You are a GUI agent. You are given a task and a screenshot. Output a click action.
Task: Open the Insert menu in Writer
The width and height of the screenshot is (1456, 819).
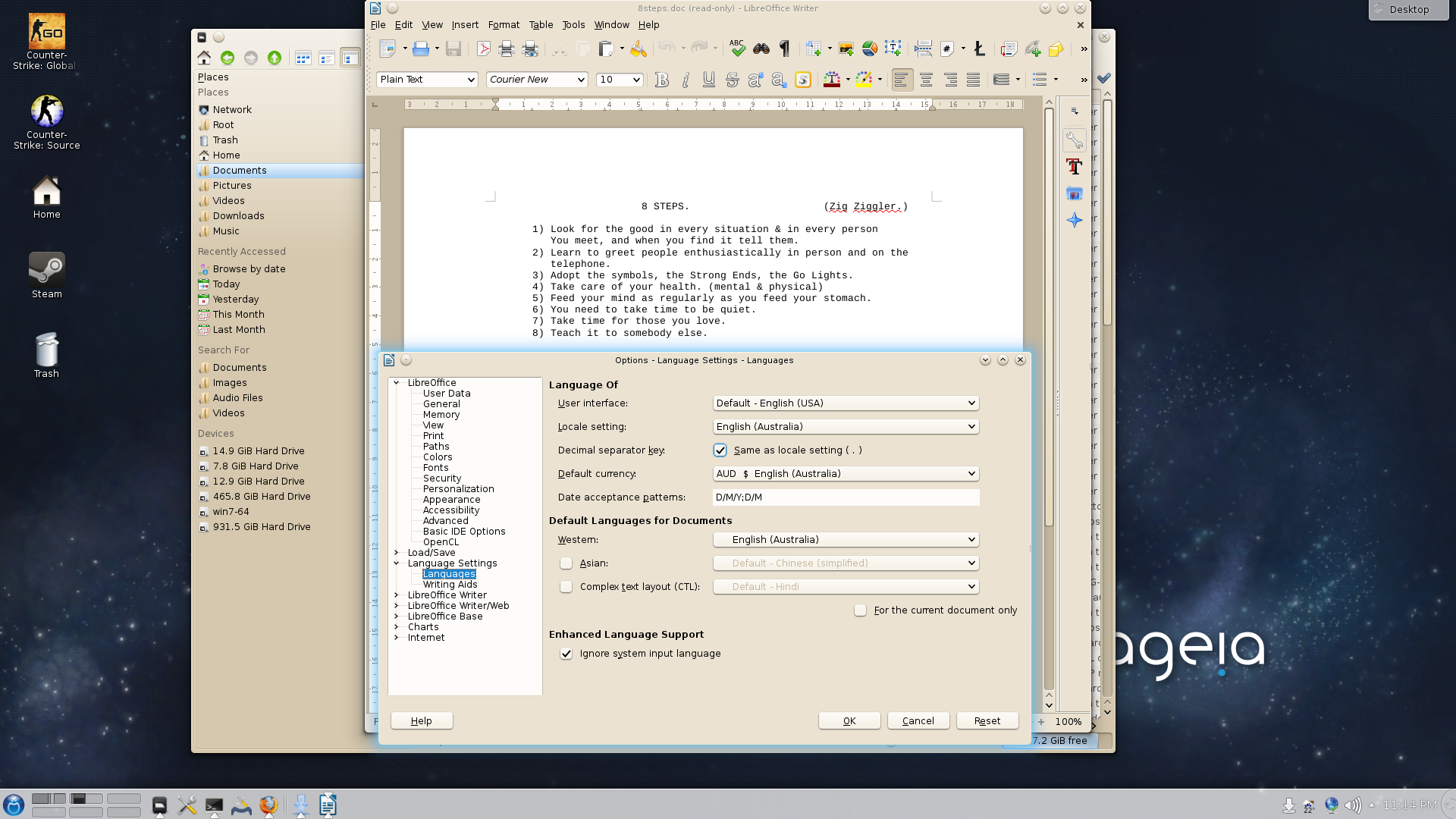tap(465, 25)
